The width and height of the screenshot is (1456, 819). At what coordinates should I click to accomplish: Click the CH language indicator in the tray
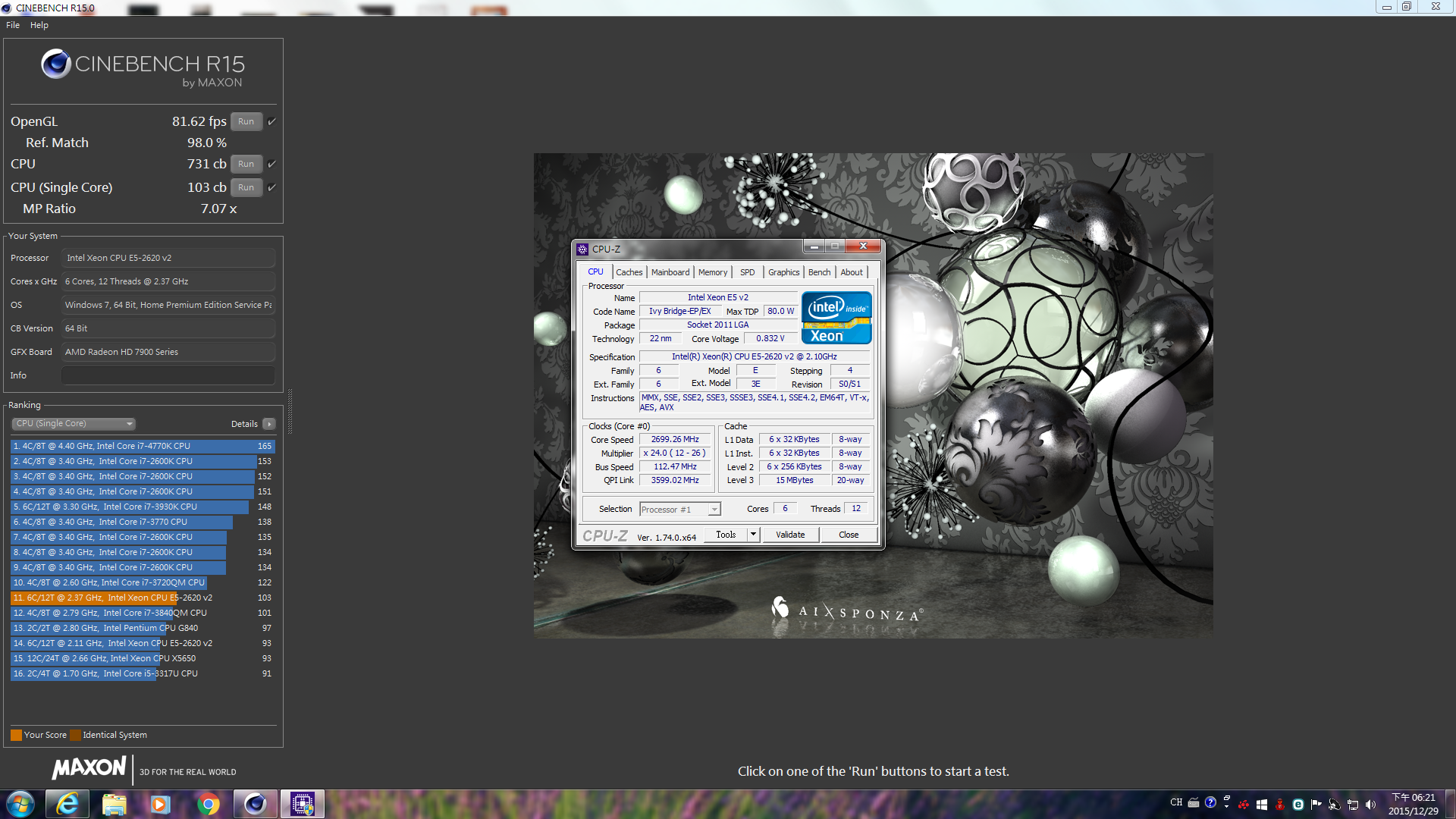(x=1176, y=802)
